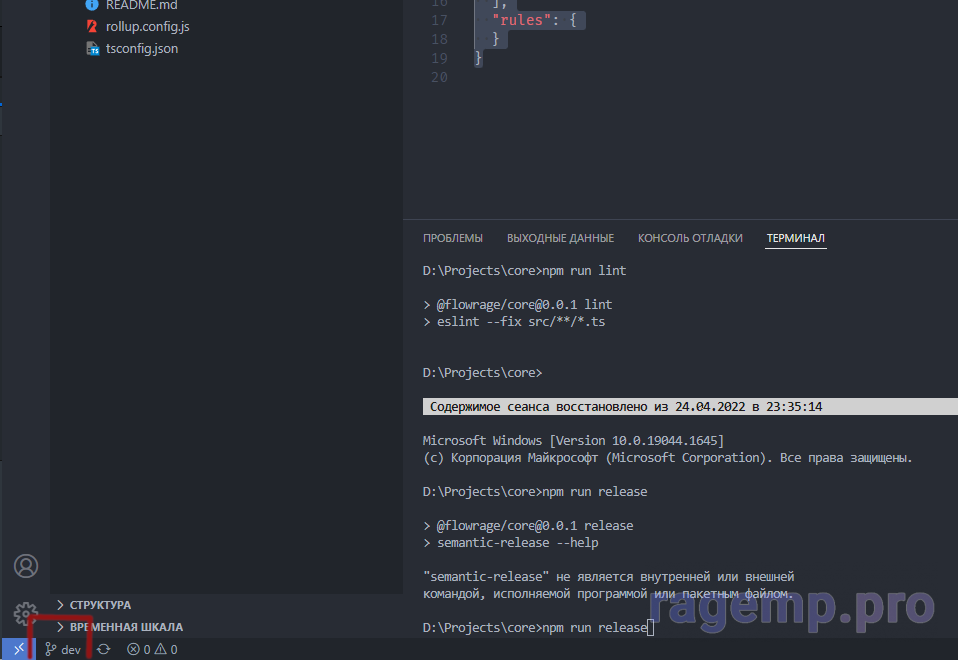Click line number 20 in the editor gutter
The width and height of the screenshot is (958, 660).
[439, 77]
